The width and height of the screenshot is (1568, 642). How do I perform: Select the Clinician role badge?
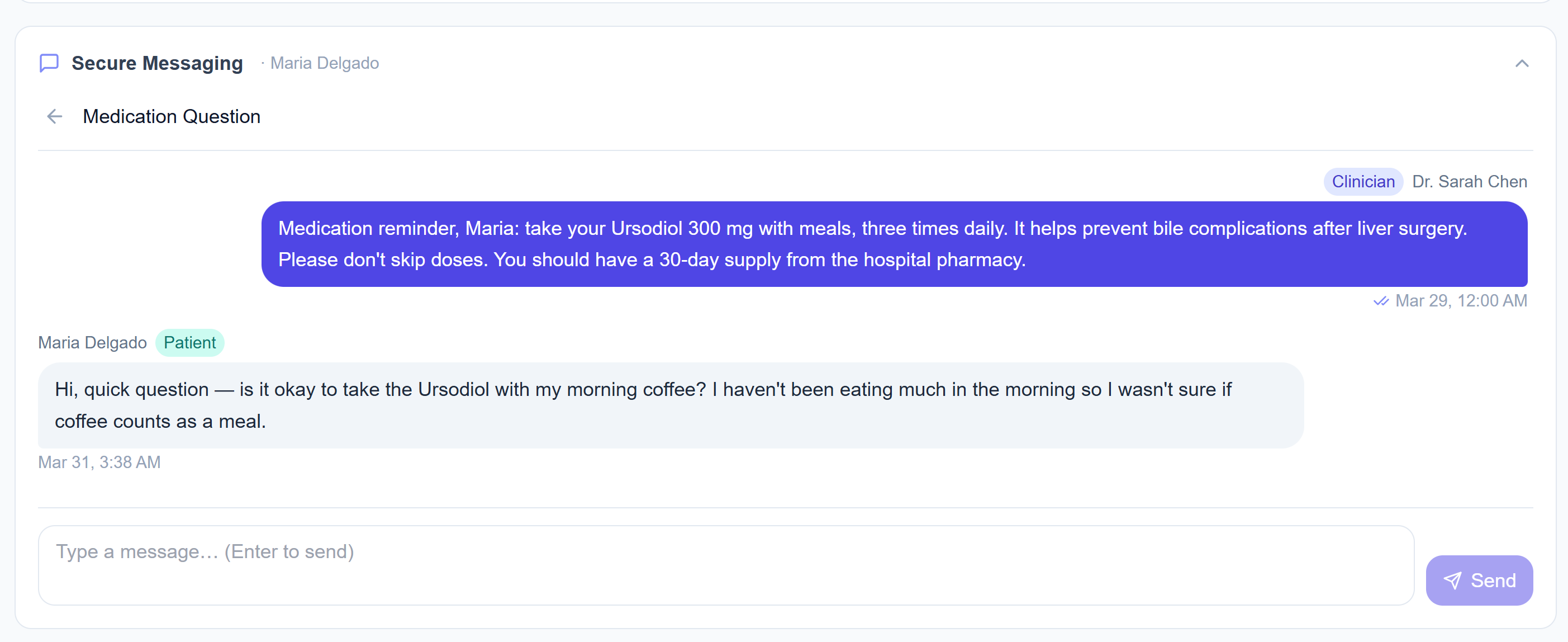coord(1363,181)
